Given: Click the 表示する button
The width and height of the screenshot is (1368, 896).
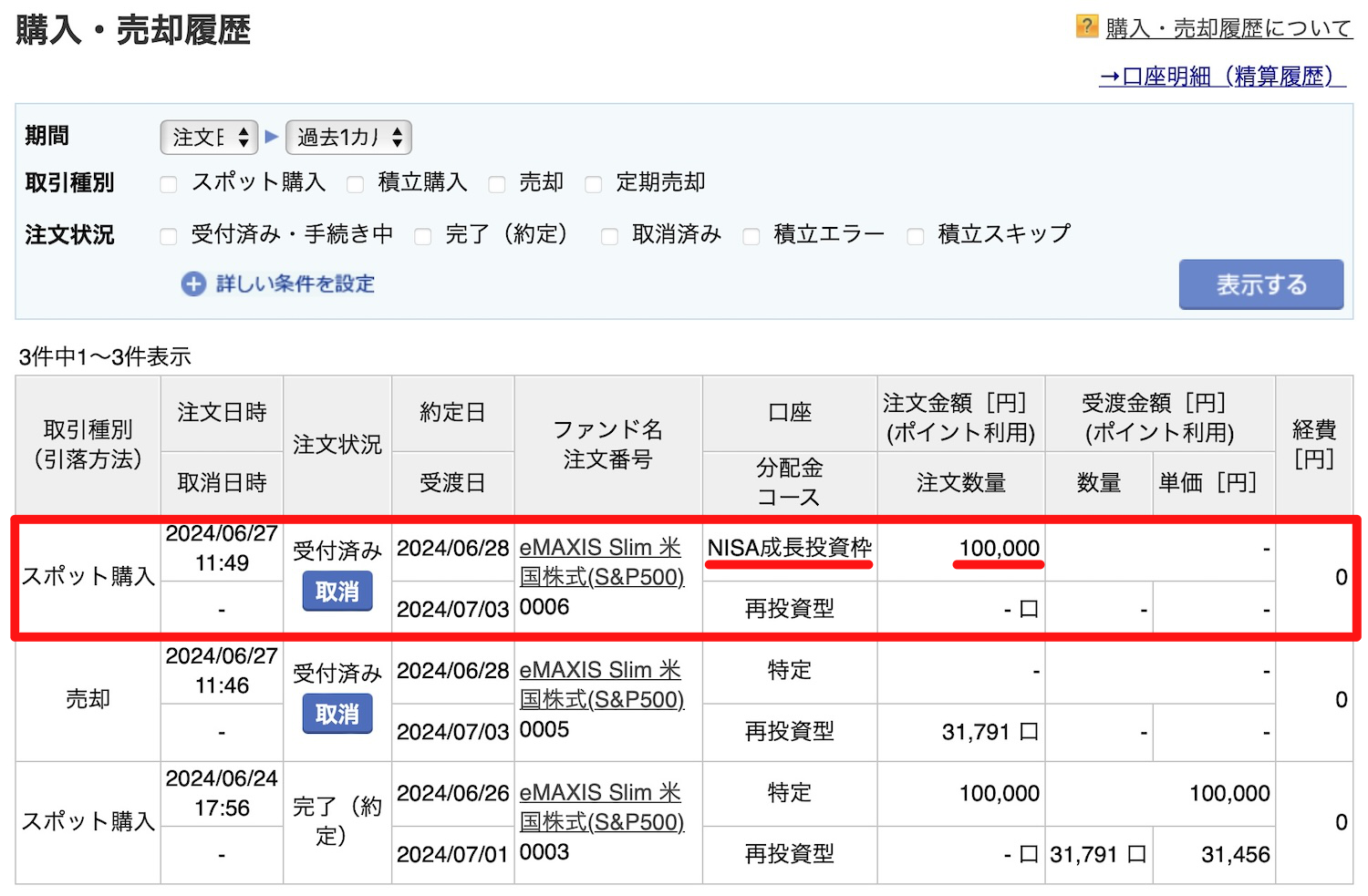Looking at the screenshot, I should (x=1261, y=284).
